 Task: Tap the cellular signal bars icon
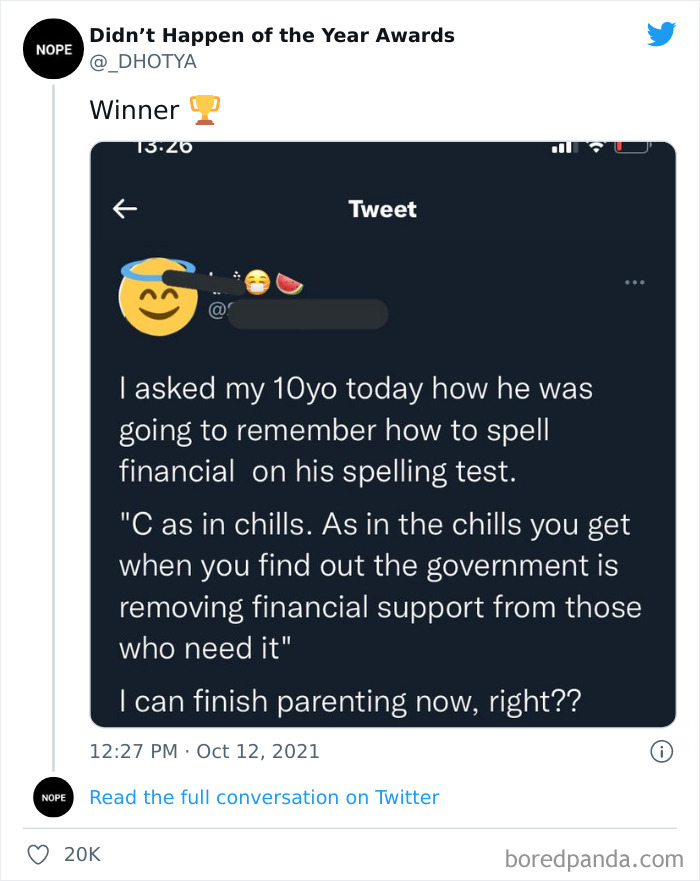[x=563, y=146]
